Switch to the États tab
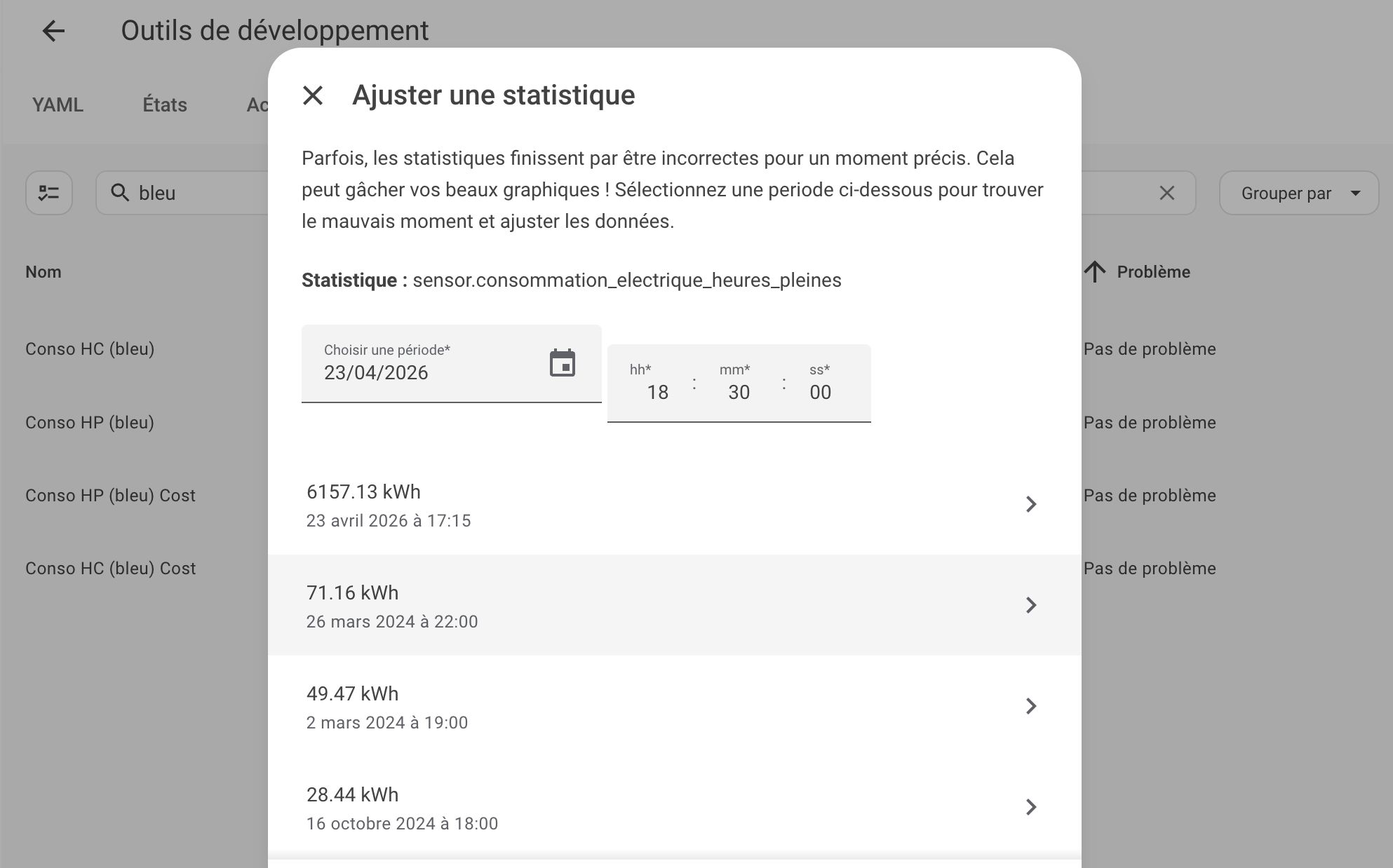Image resolution: width=1393 pixels, height=868 pixels. pyautogui.click(x=165, y=105)
